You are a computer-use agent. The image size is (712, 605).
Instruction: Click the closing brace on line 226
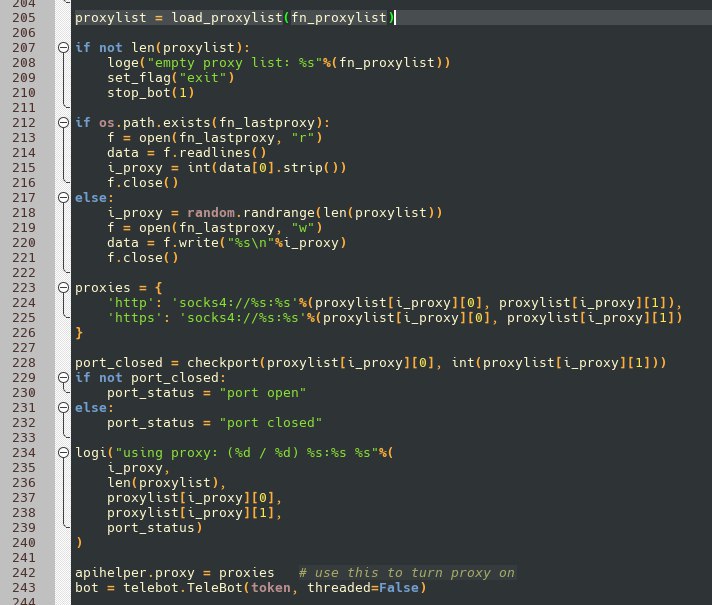pos(79,333)
